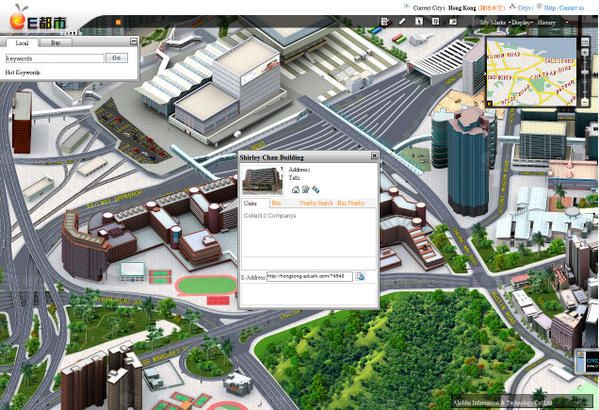Select the note/mark tool in the toolbar

click(385, 22)
